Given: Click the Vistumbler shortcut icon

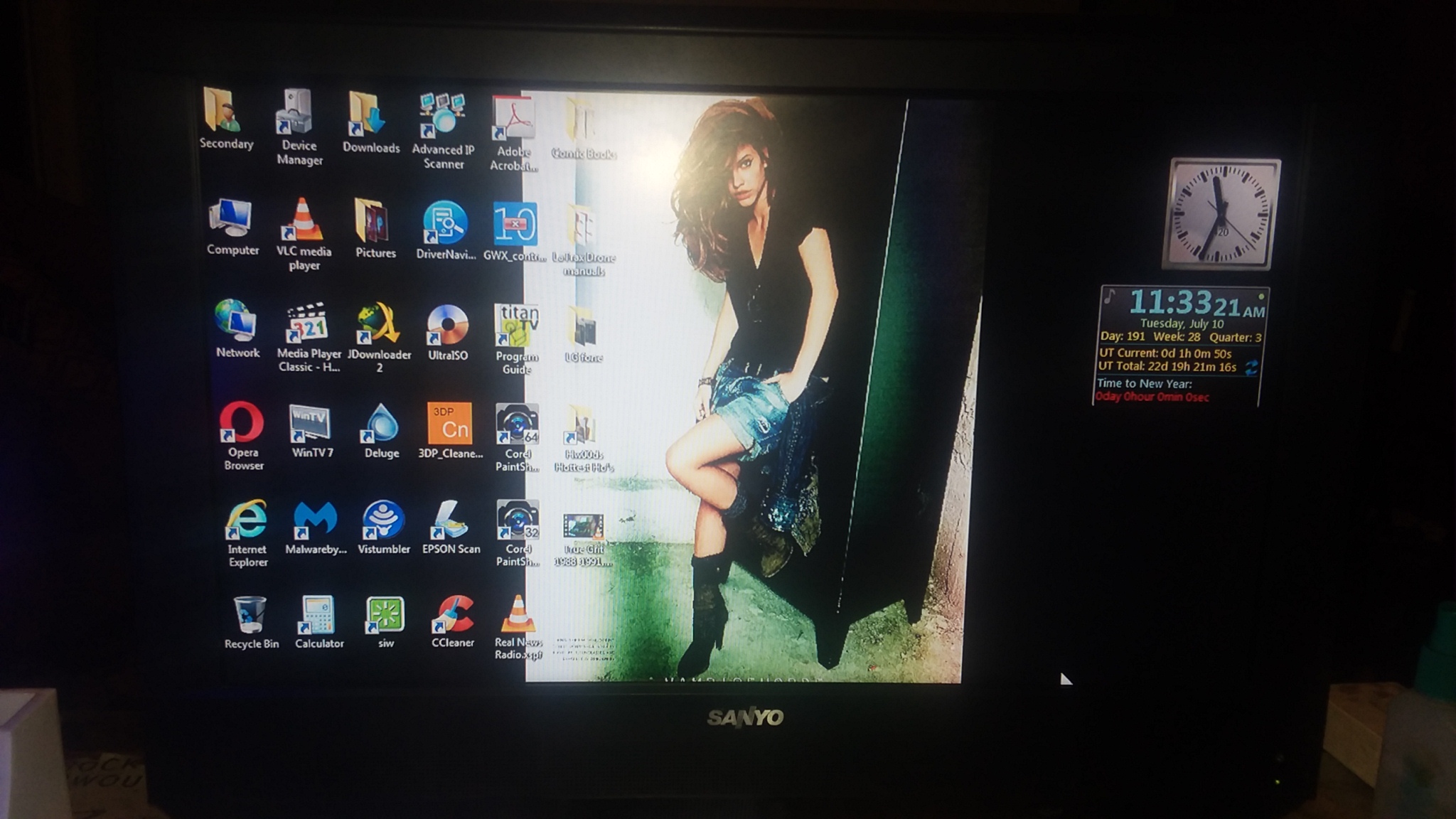Looking at the screenshot, I should [x=383, y=520].
